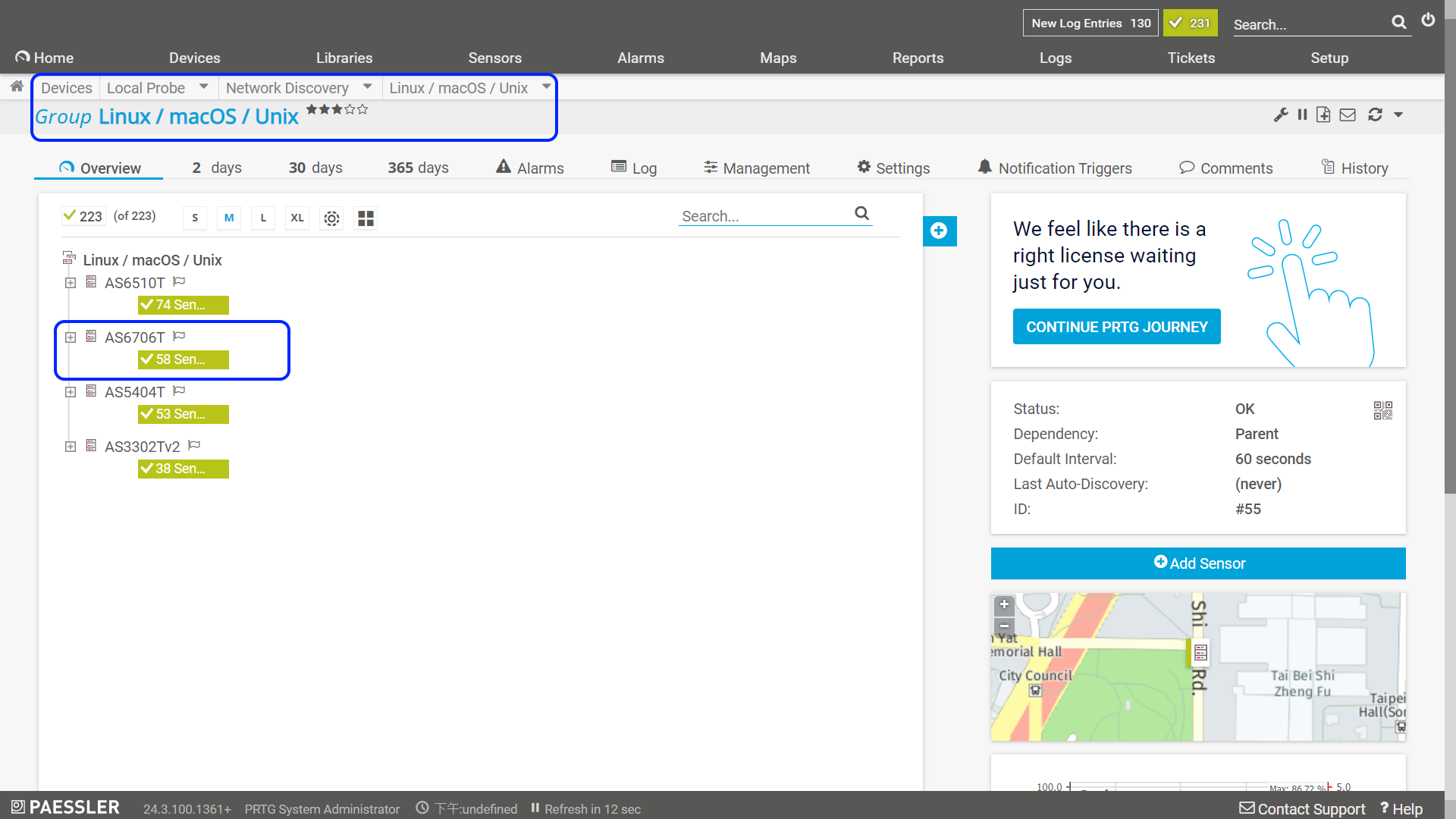The image size is (1456, 819).
Task: Click the device tree search magnifier
Action: coord(862,214)
